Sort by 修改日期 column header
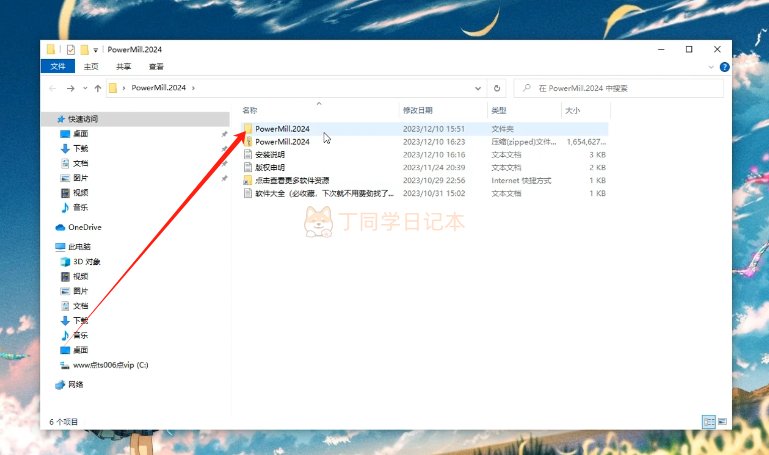Viewport: 769px width, 455px height. pos(418,110)
